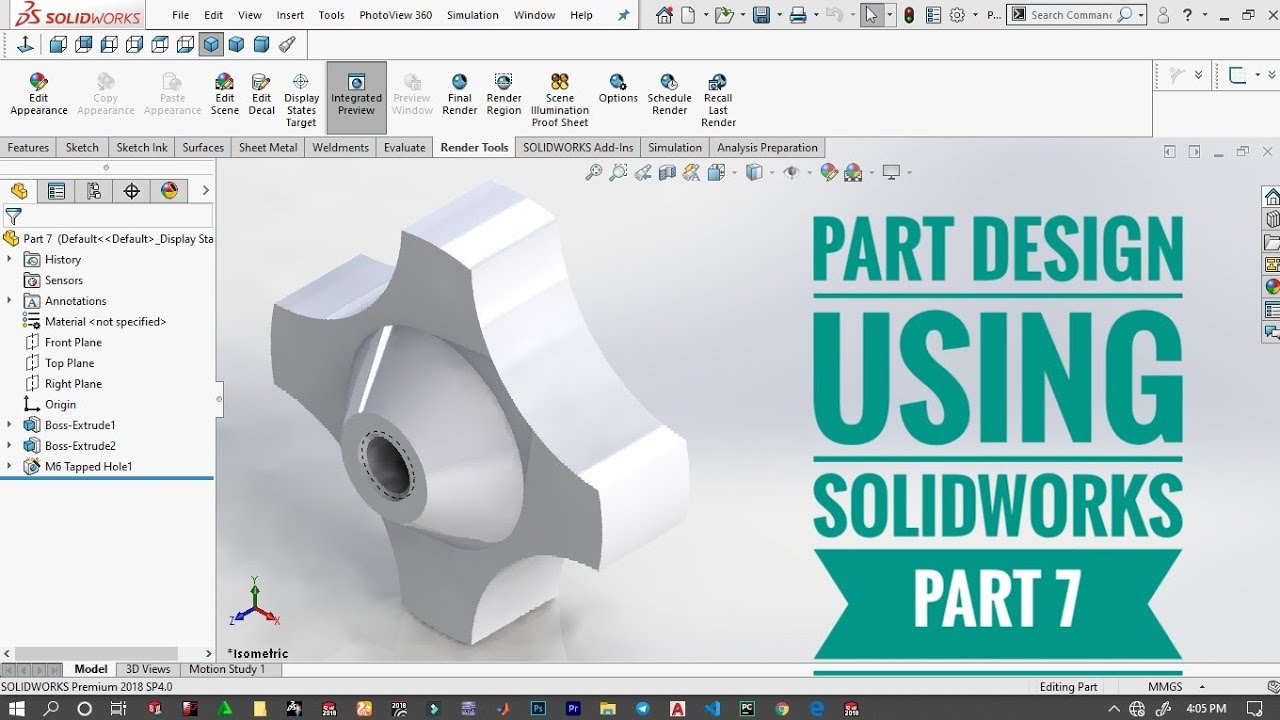Open the ConfigurationManager tab icon
The height and width of the screenshot is (720, 1280).
coord(94,191)
